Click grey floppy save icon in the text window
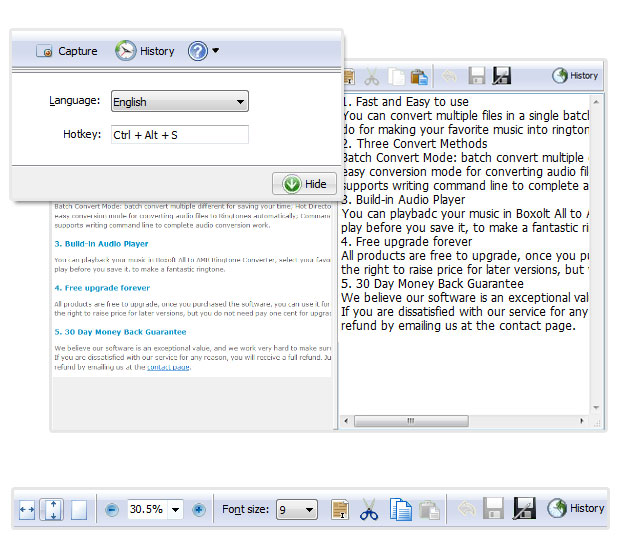 pos(476,76)
